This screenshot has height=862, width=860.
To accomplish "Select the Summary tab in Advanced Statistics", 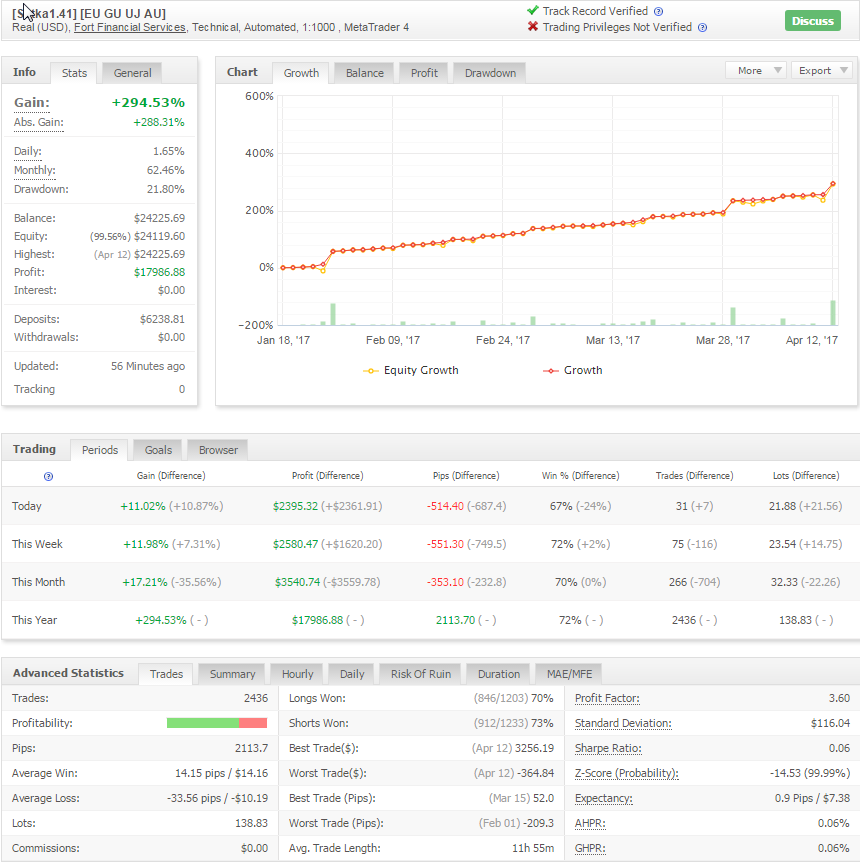I will click(x=232, y=674).
